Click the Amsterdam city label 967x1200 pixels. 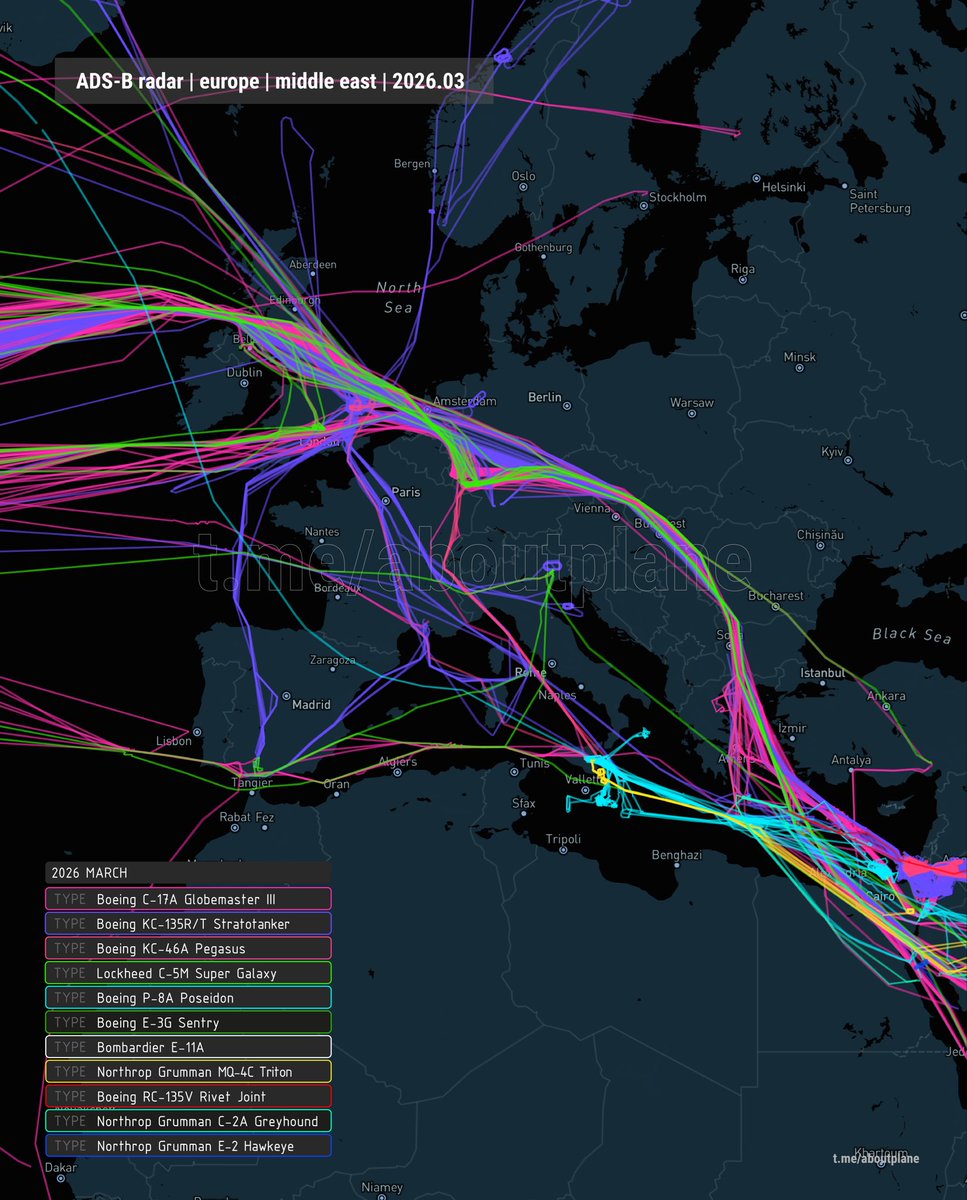(464, 402)
